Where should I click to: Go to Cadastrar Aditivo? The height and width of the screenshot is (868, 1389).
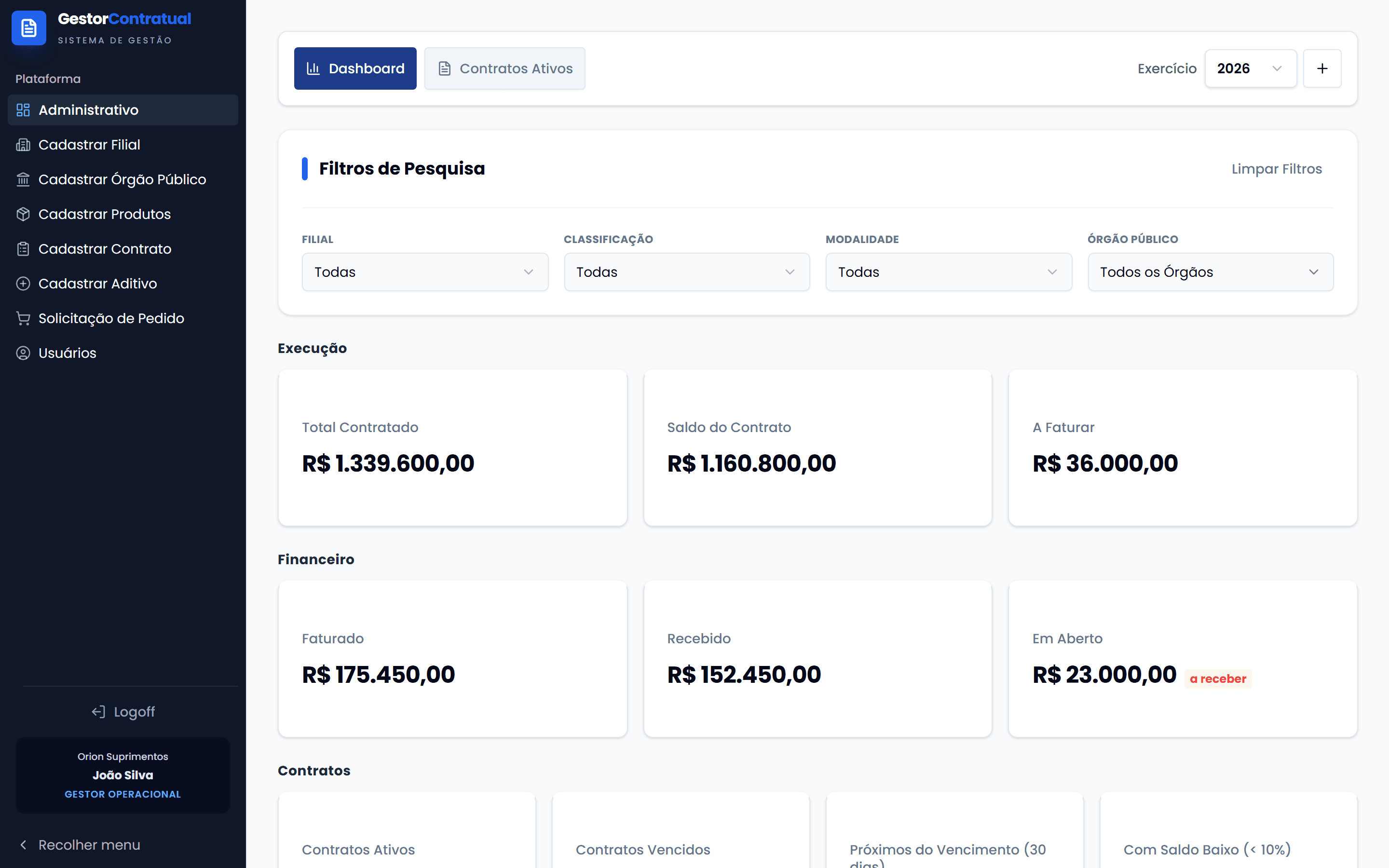[123, 284]
